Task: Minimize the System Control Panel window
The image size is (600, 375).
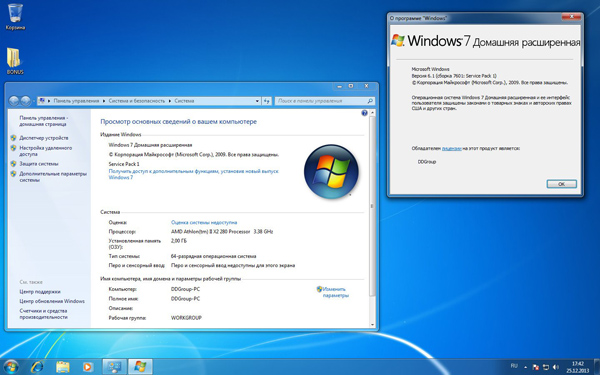Action: 339,86
